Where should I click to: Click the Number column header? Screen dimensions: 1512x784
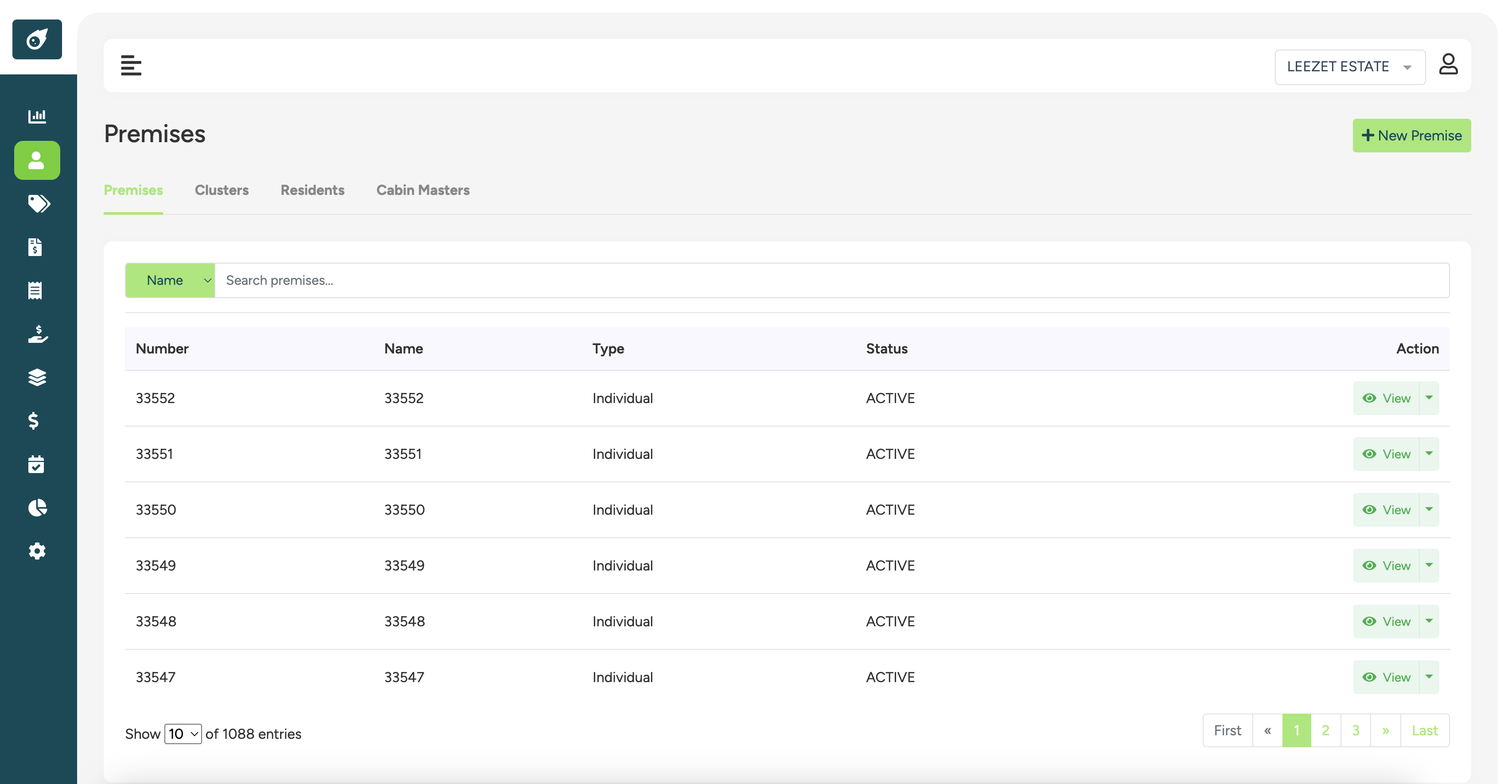(x=162, y=349)
